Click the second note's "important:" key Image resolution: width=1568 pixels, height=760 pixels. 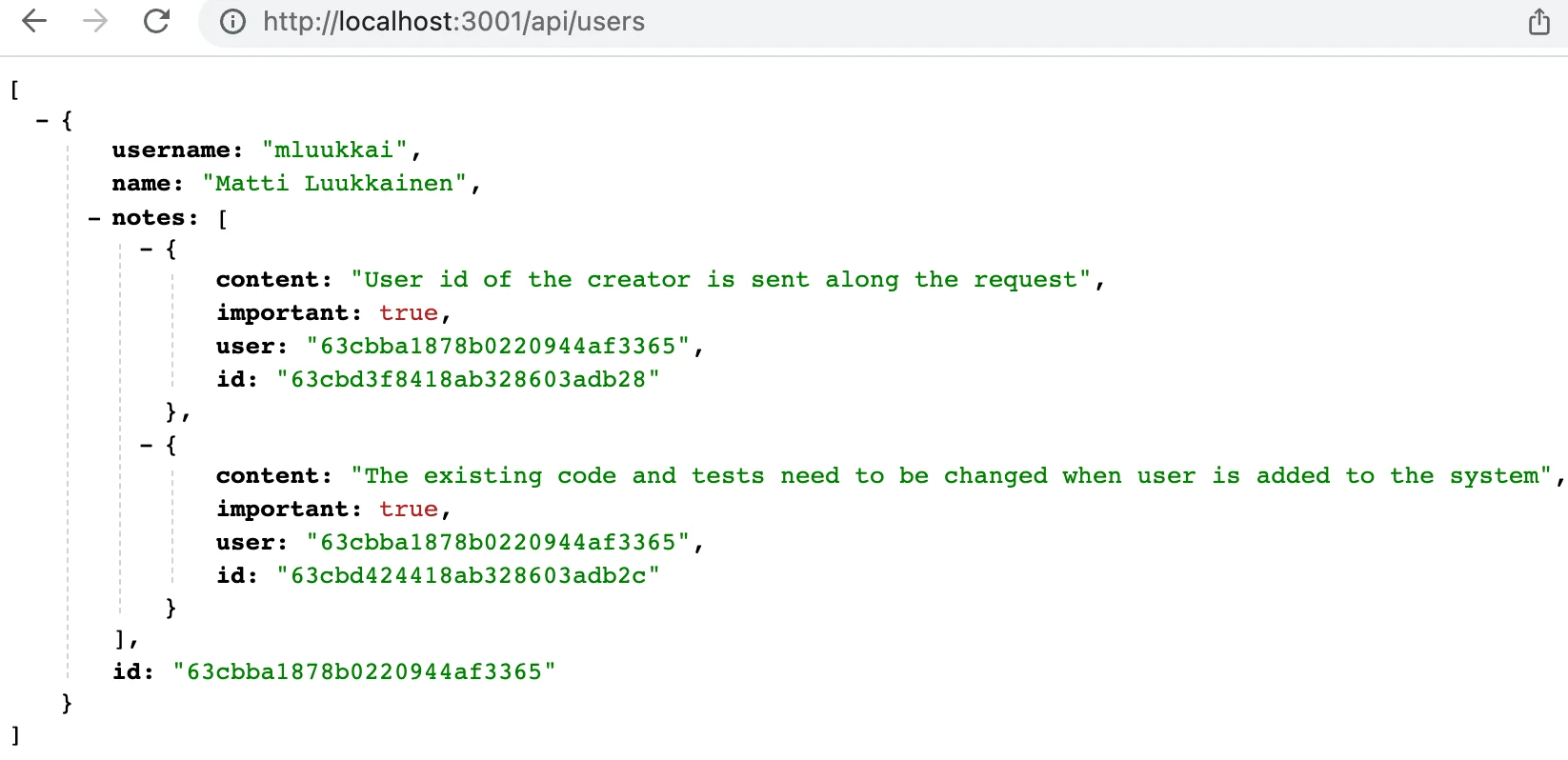(290, 510)
